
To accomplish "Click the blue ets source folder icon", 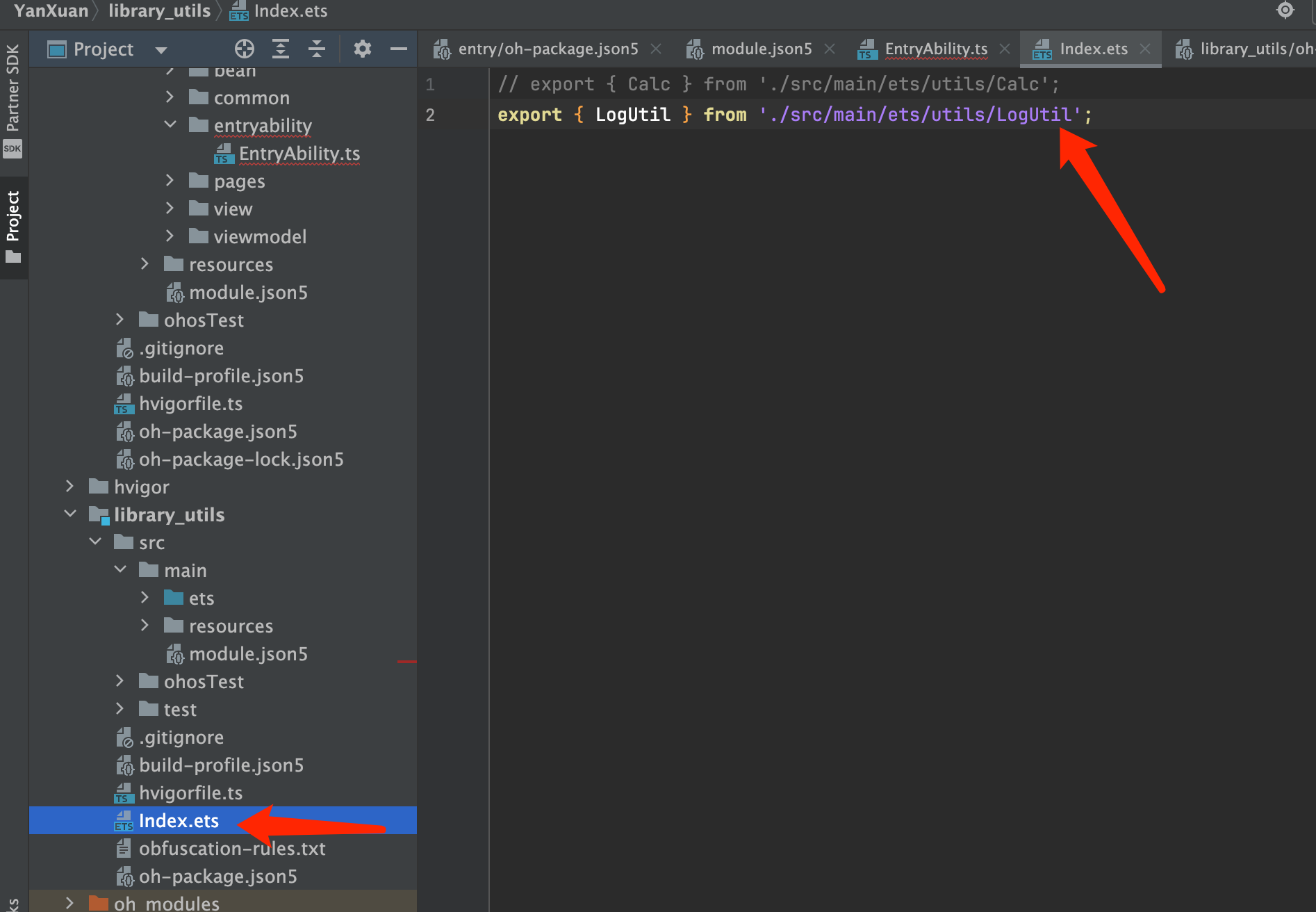I will pos(174,598).
